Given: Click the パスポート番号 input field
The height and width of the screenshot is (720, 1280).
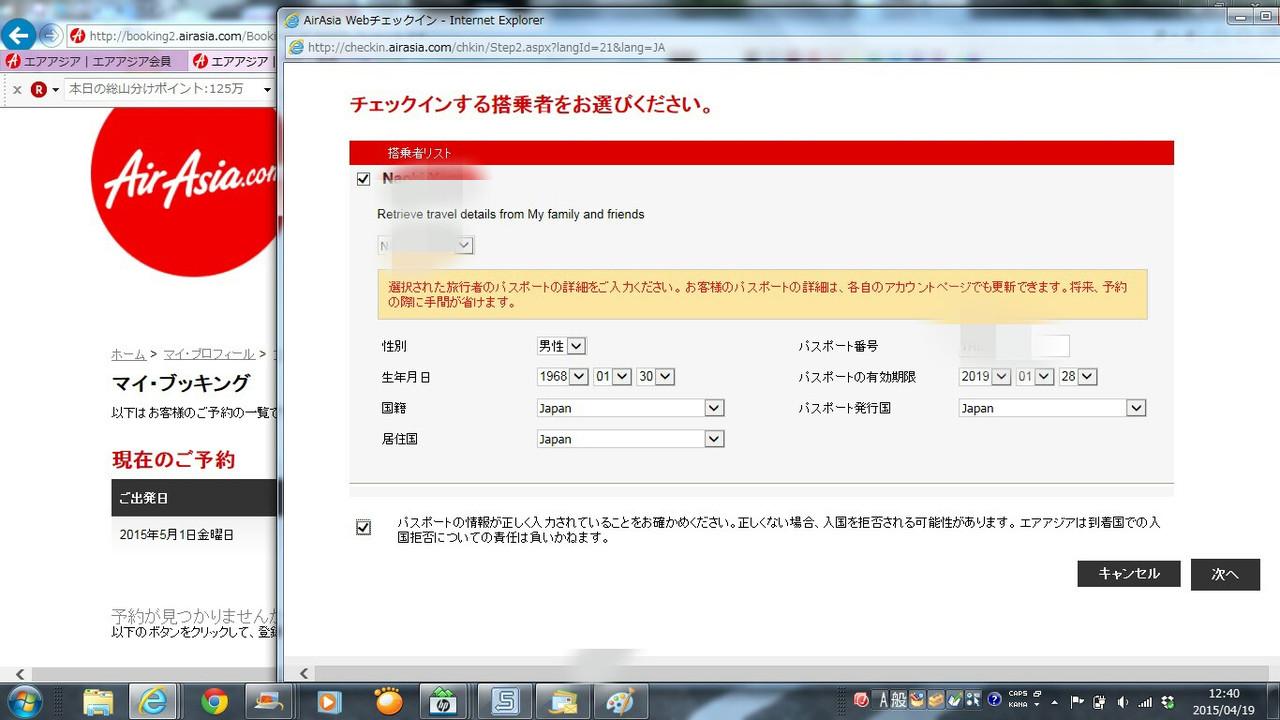Looking at the screenshot, I should (1014, 346).
